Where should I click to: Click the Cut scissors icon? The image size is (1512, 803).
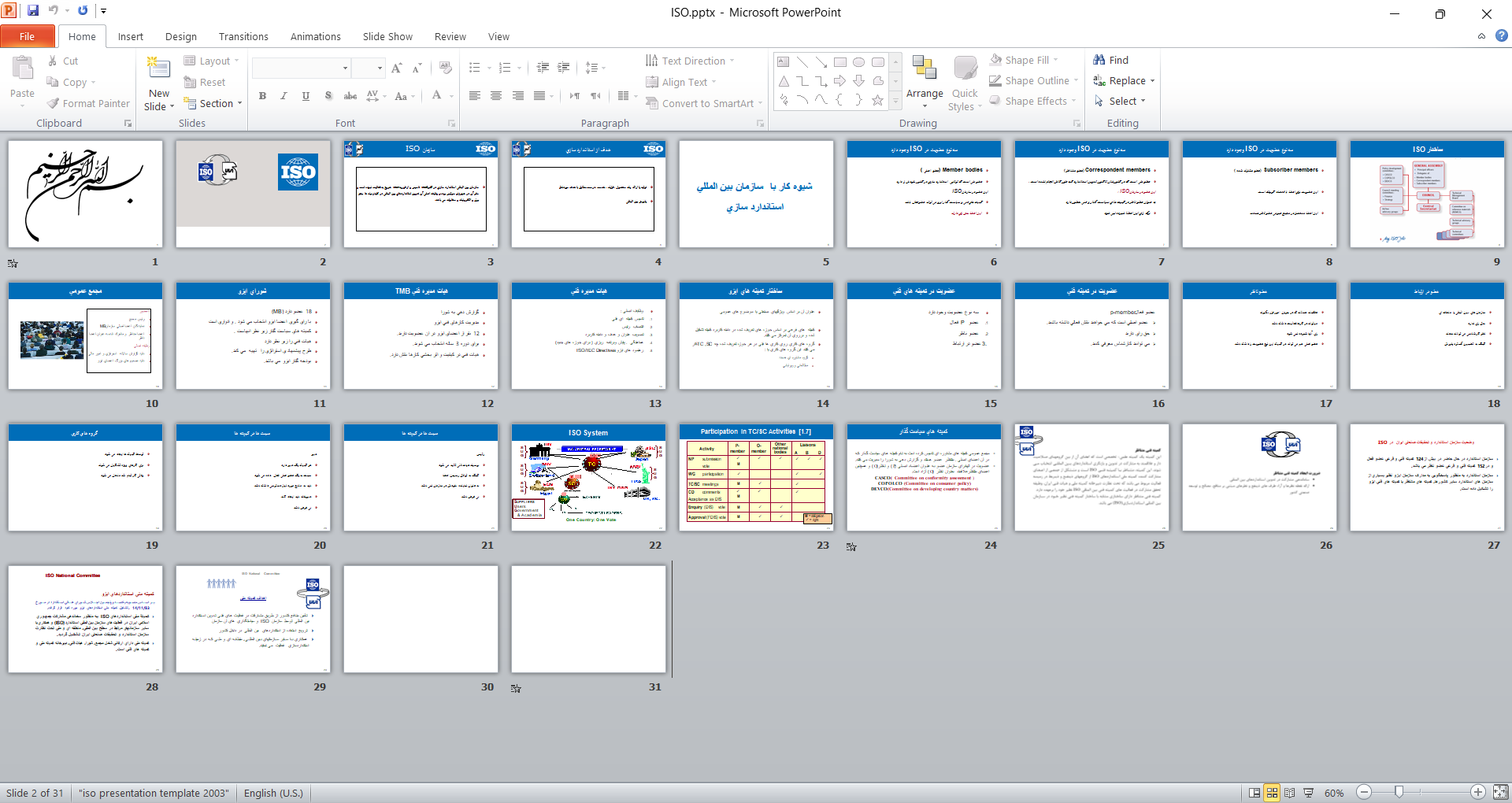(52, 61)
